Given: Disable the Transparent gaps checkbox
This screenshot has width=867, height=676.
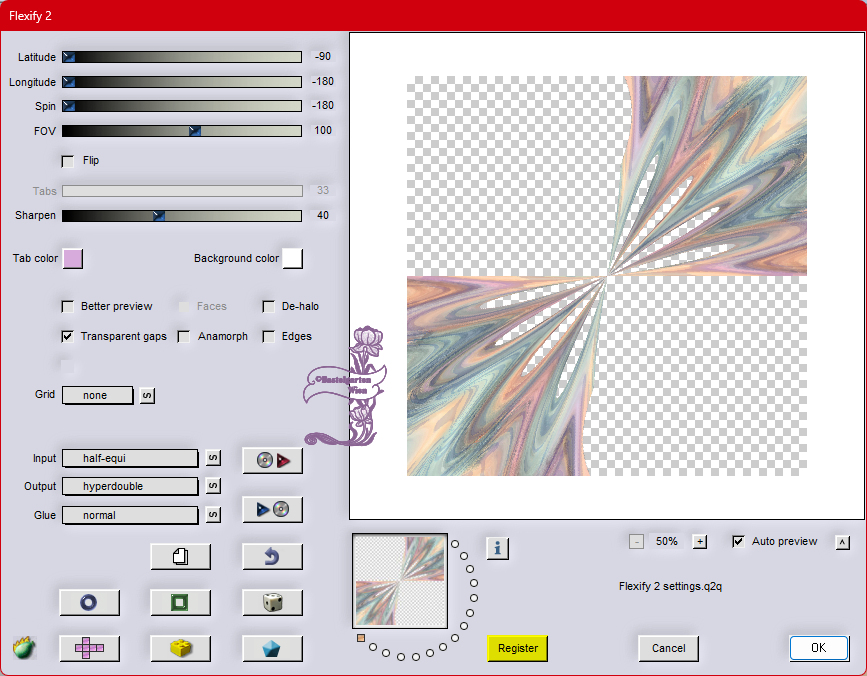Looking at the screenshot, I should click(68, 337).
